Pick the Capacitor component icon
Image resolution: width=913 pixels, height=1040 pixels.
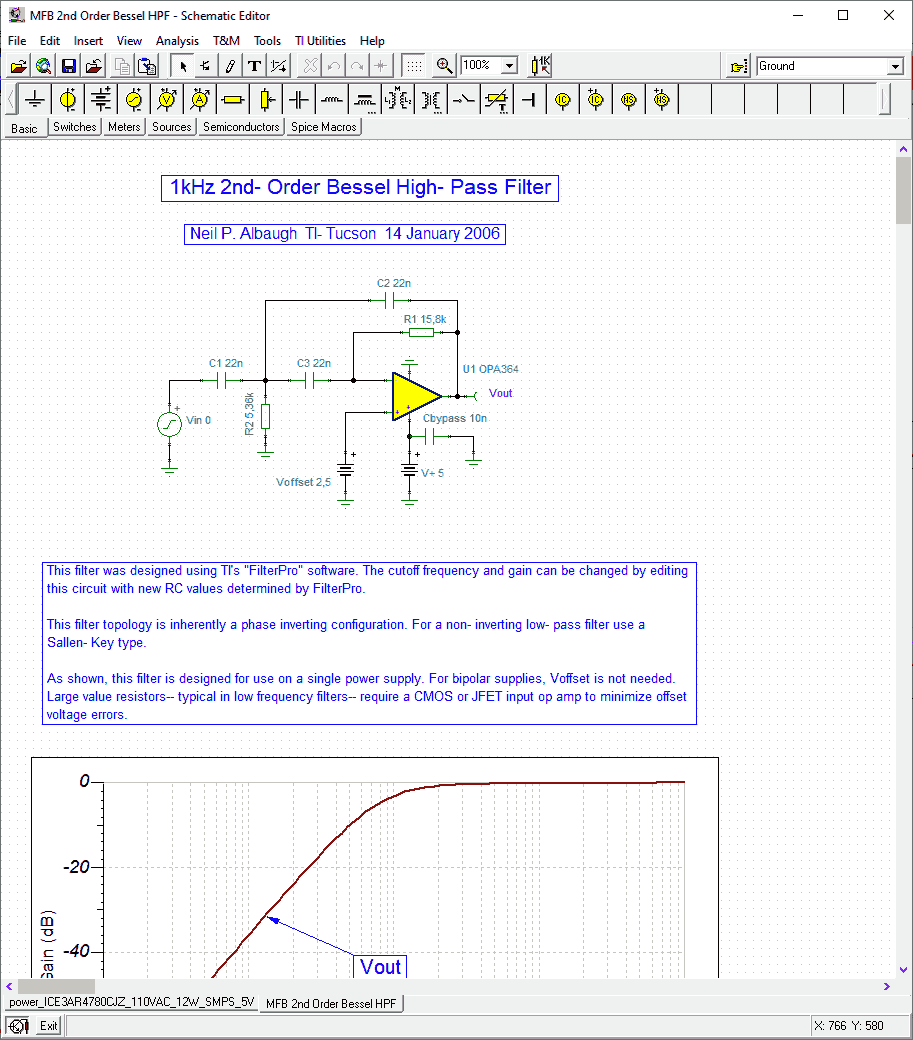click(298, 99)
